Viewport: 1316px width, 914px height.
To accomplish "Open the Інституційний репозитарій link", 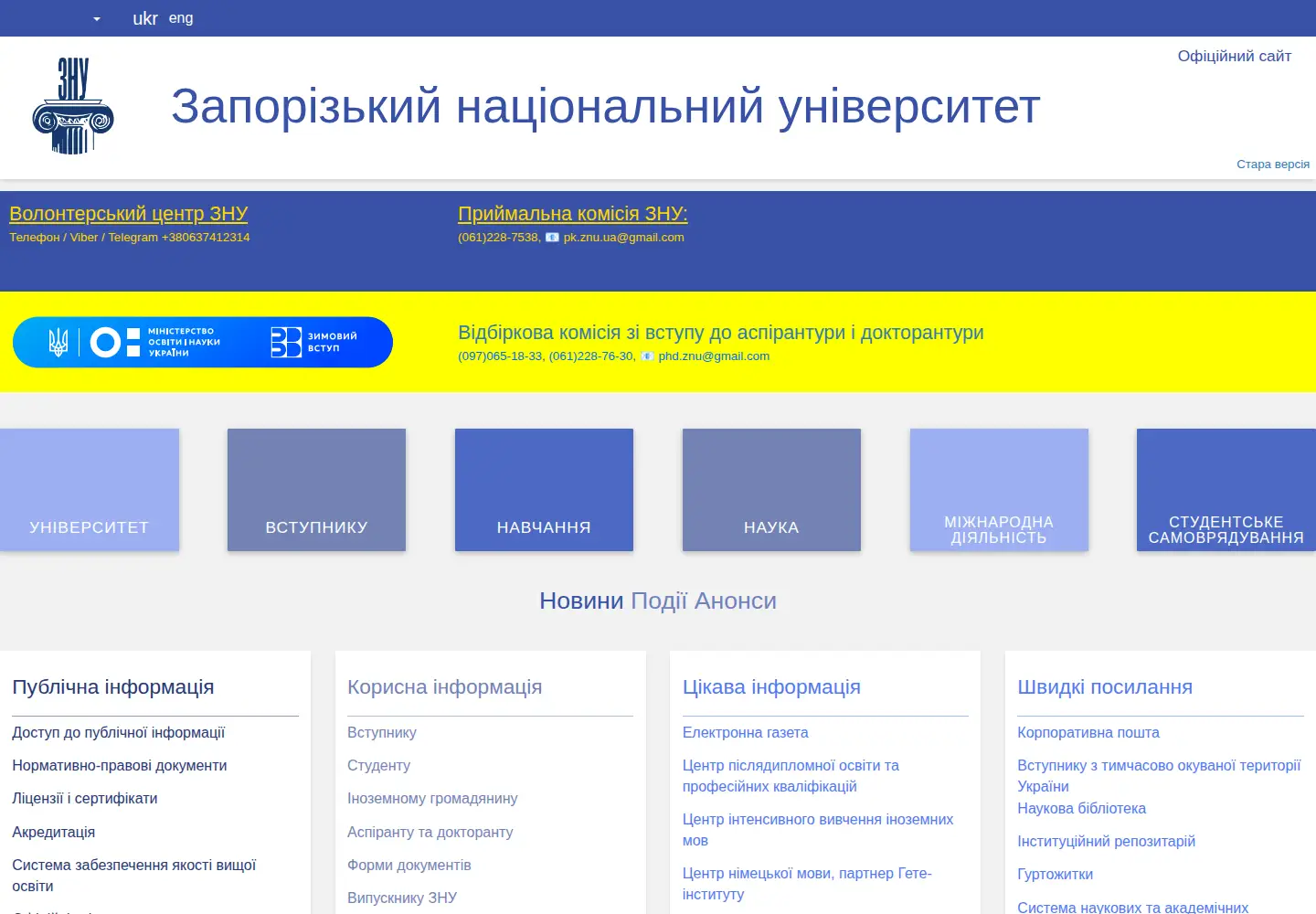I will pyautogui.click(x=1107, y=842).
